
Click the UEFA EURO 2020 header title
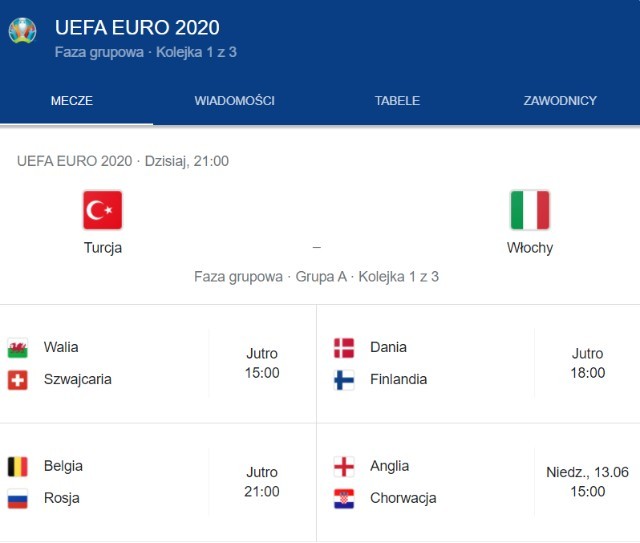pyautogui.click(x=137, y=27)
